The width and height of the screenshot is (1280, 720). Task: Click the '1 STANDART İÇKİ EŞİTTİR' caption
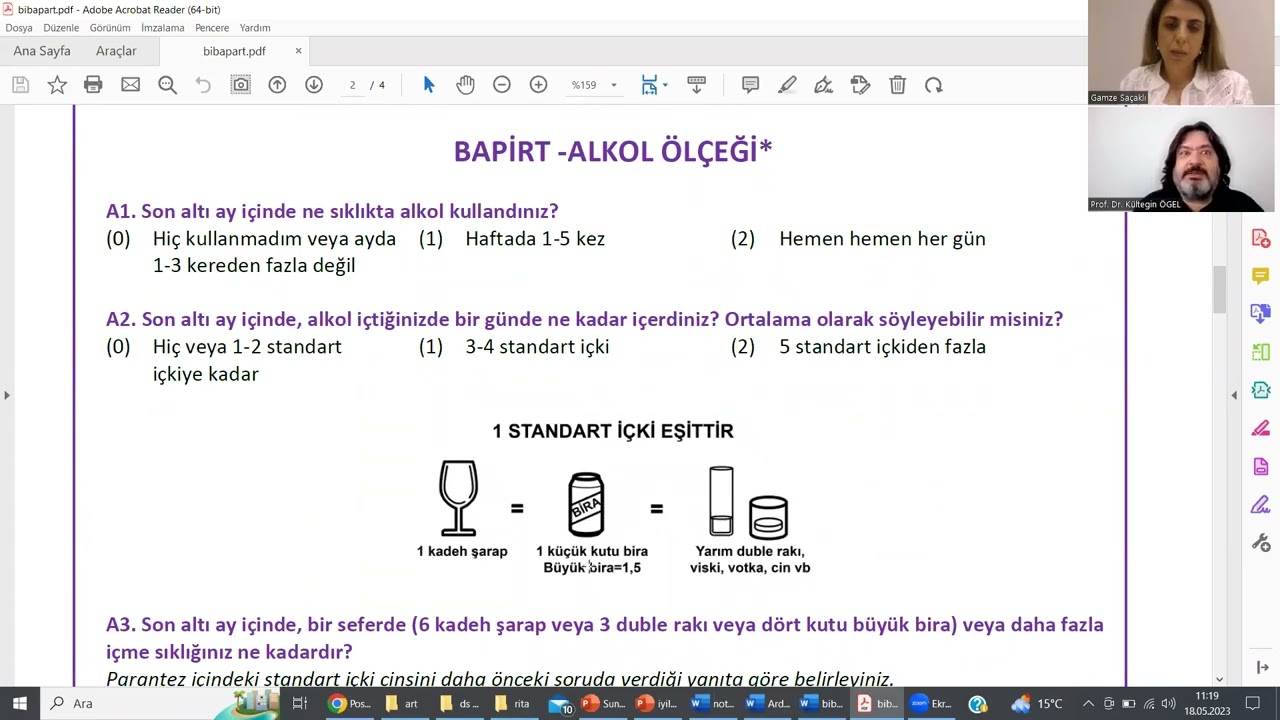tap(613, 431)
